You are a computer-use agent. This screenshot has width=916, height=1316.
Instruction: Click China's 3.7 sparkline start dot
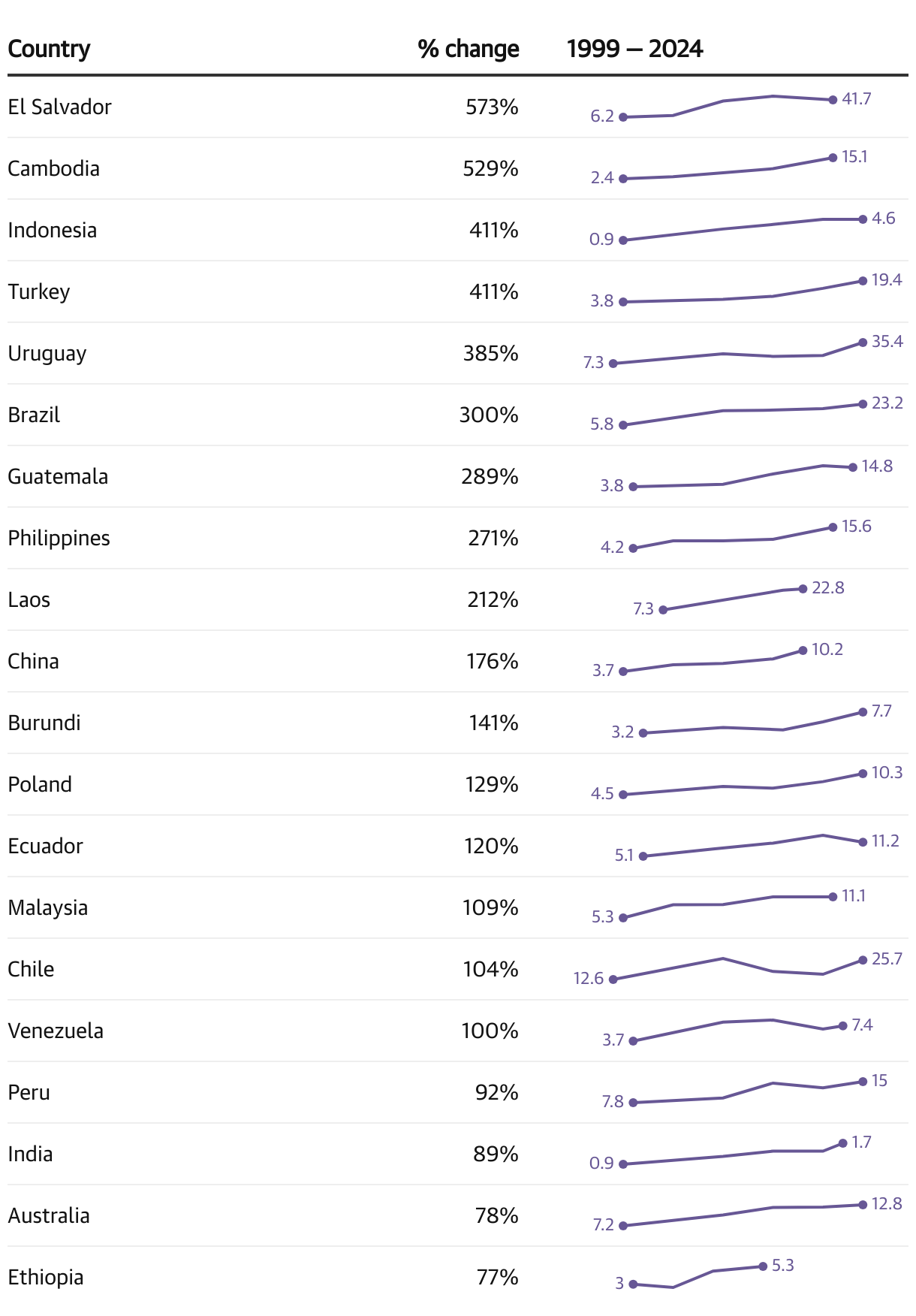click(623, 672)
